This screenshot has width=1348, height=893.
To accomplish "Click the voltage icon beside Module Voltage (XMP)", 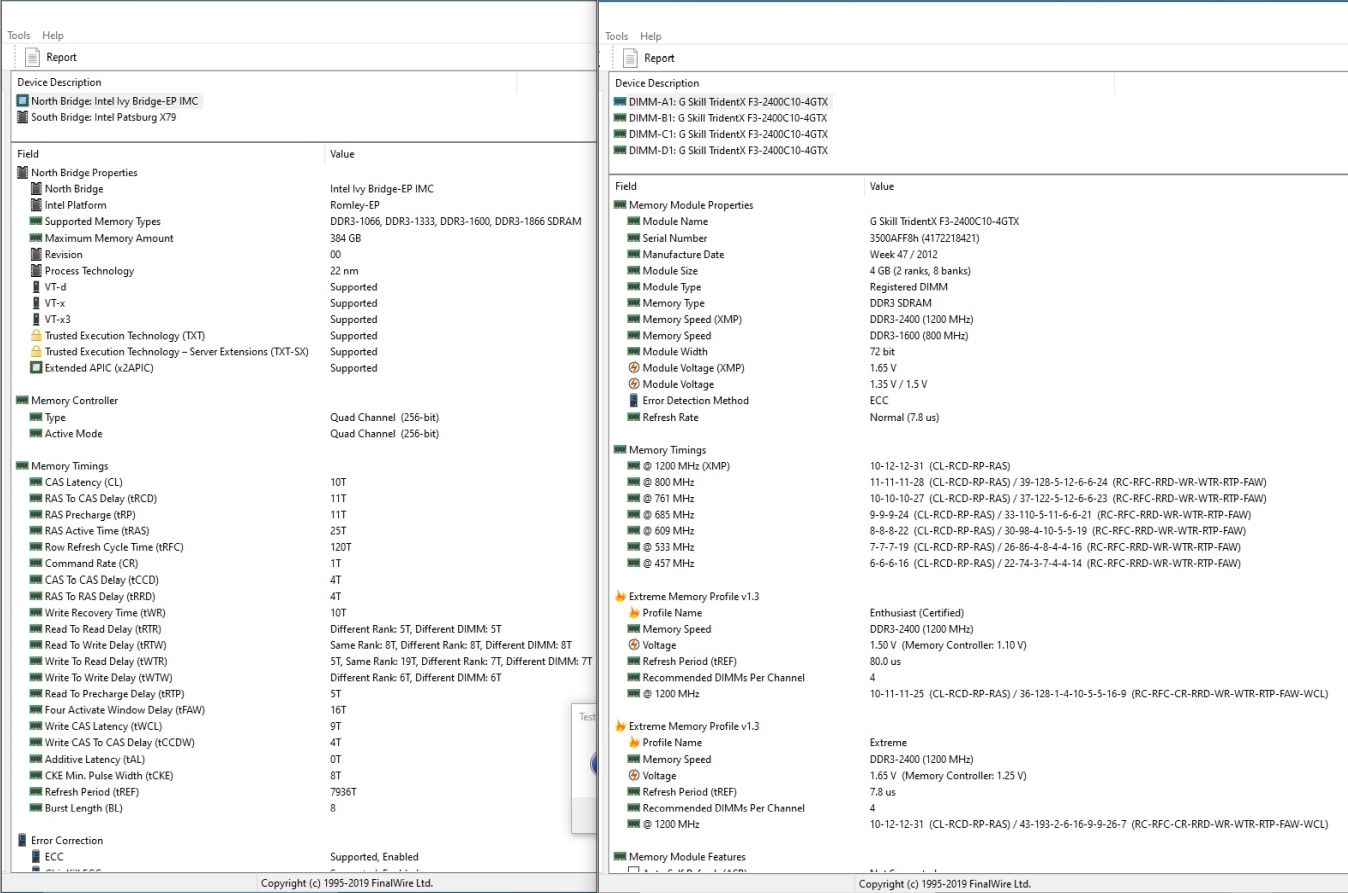I will 634,368.
